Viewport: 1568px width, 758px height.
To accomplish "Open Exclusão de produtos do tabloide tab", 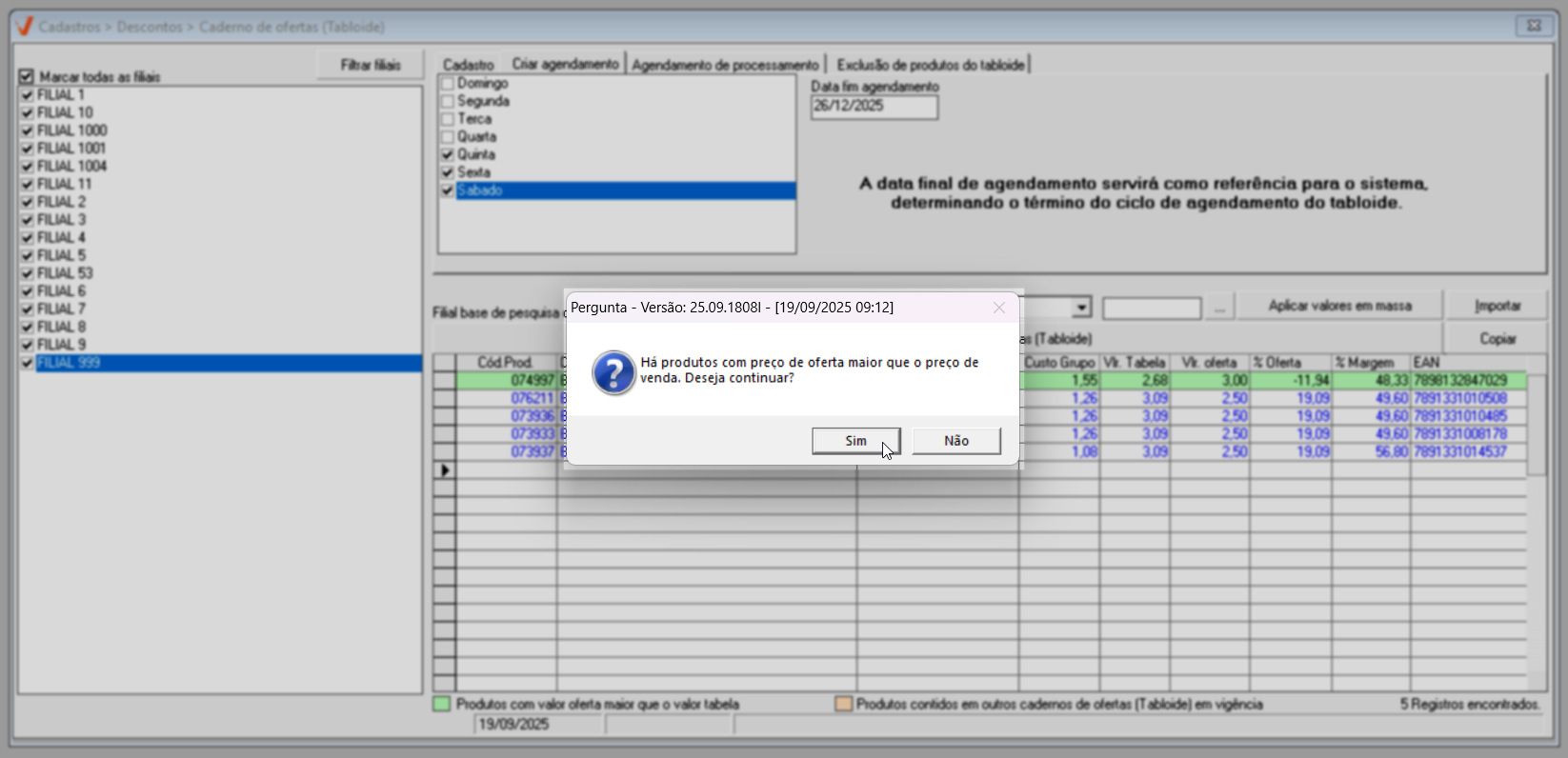I will [931, 65].
